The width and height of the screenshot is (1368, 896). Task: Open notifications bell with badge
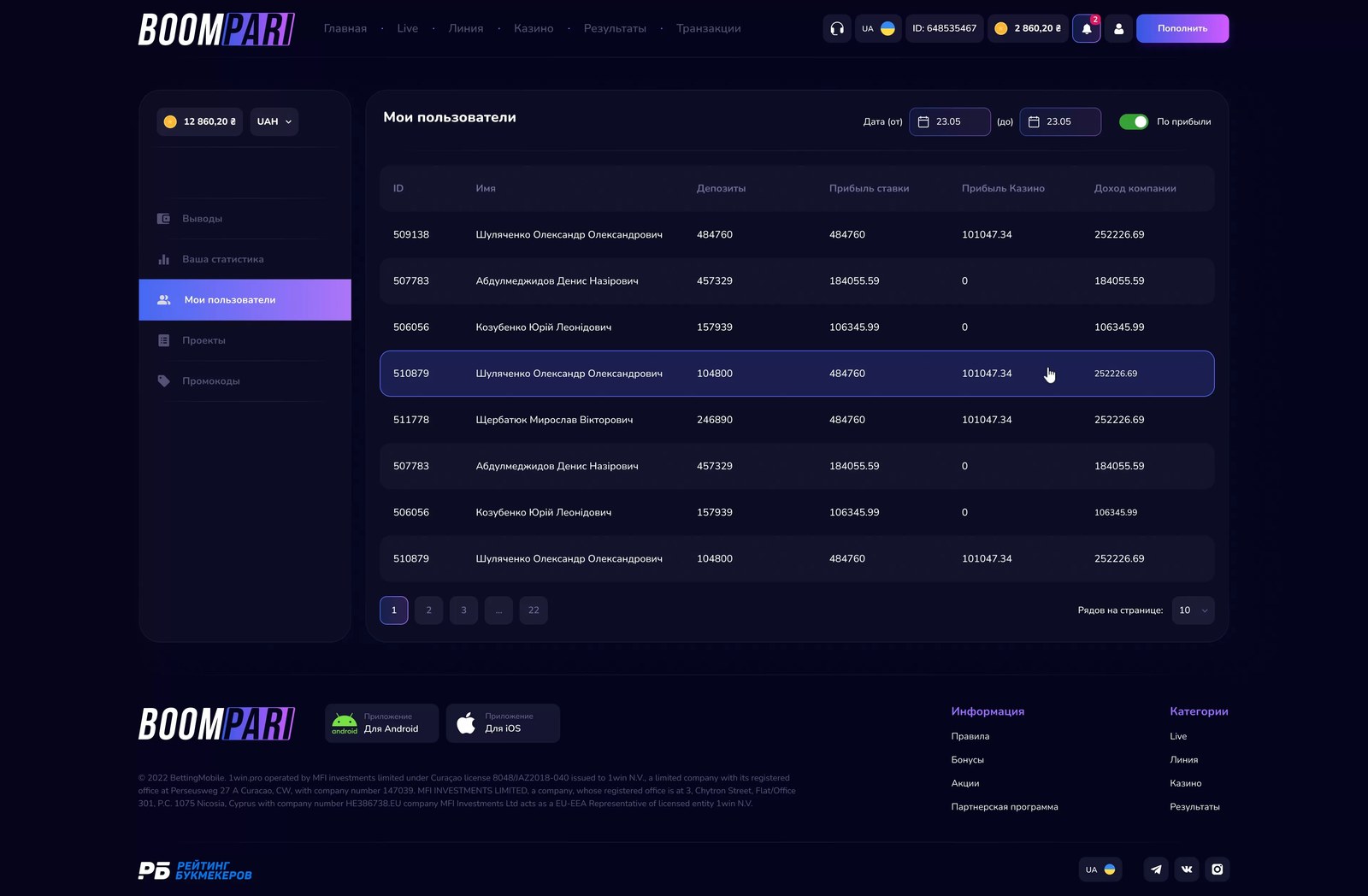tap(1087, 28)
